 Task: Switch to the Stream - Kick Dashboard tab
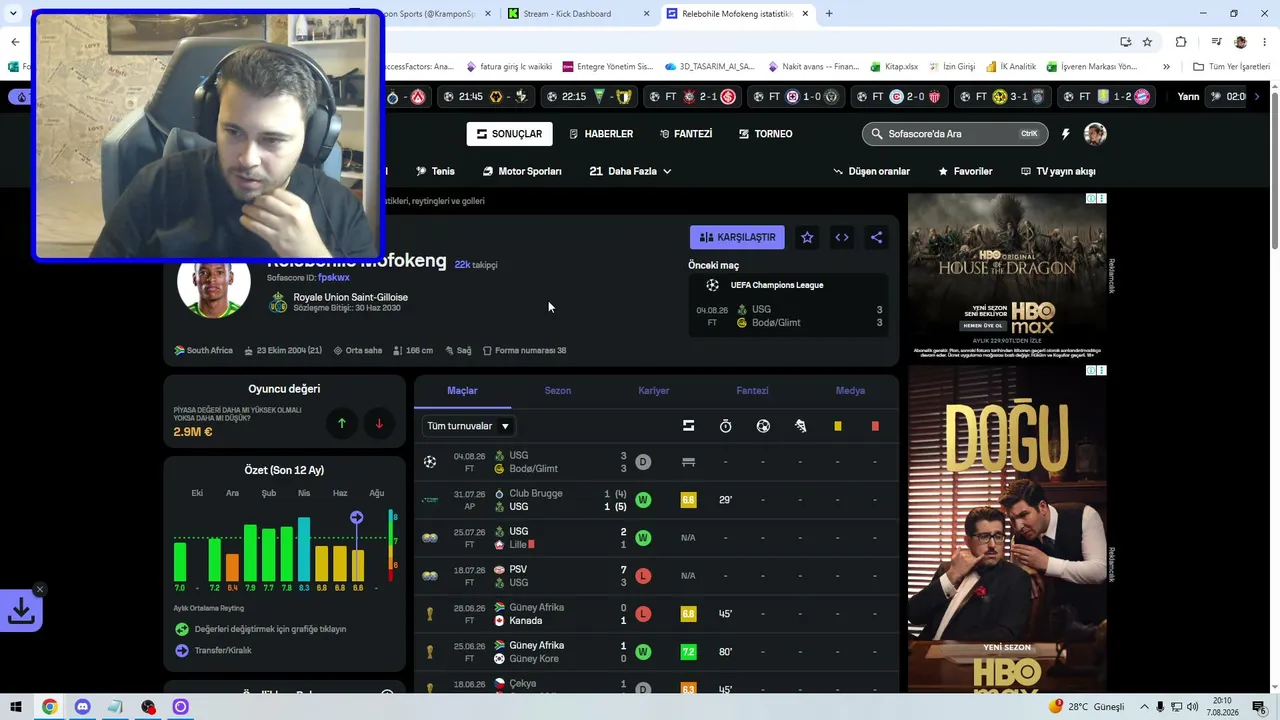point(579,13)
